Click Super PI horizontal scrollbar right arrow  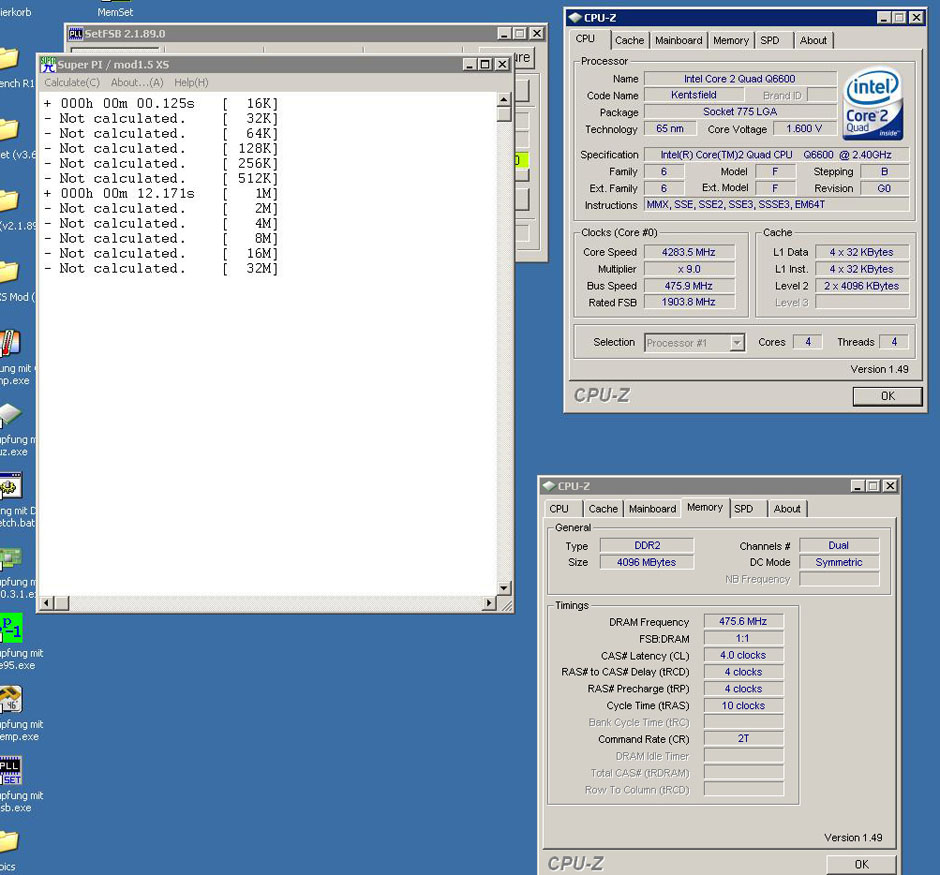click(490, 603)
